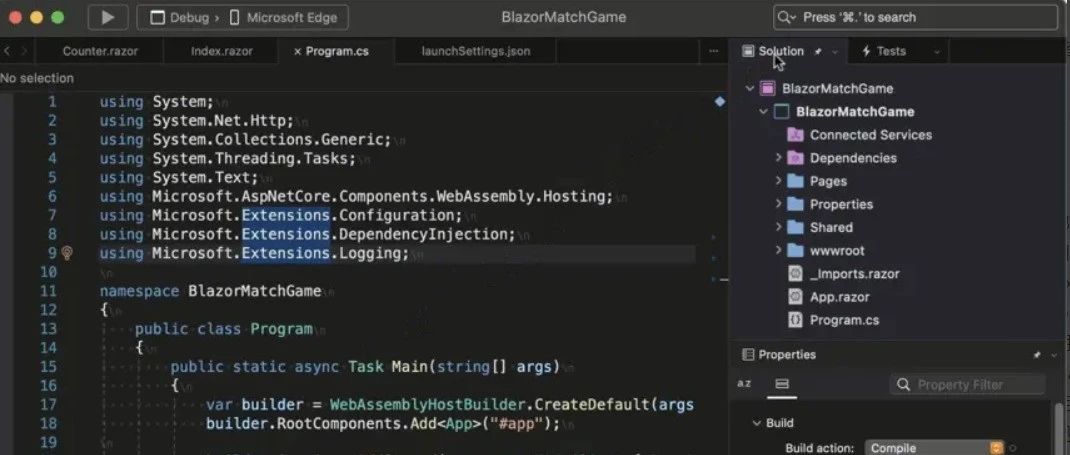
Task: Select the Shared folder label
Action: point(831,227)
